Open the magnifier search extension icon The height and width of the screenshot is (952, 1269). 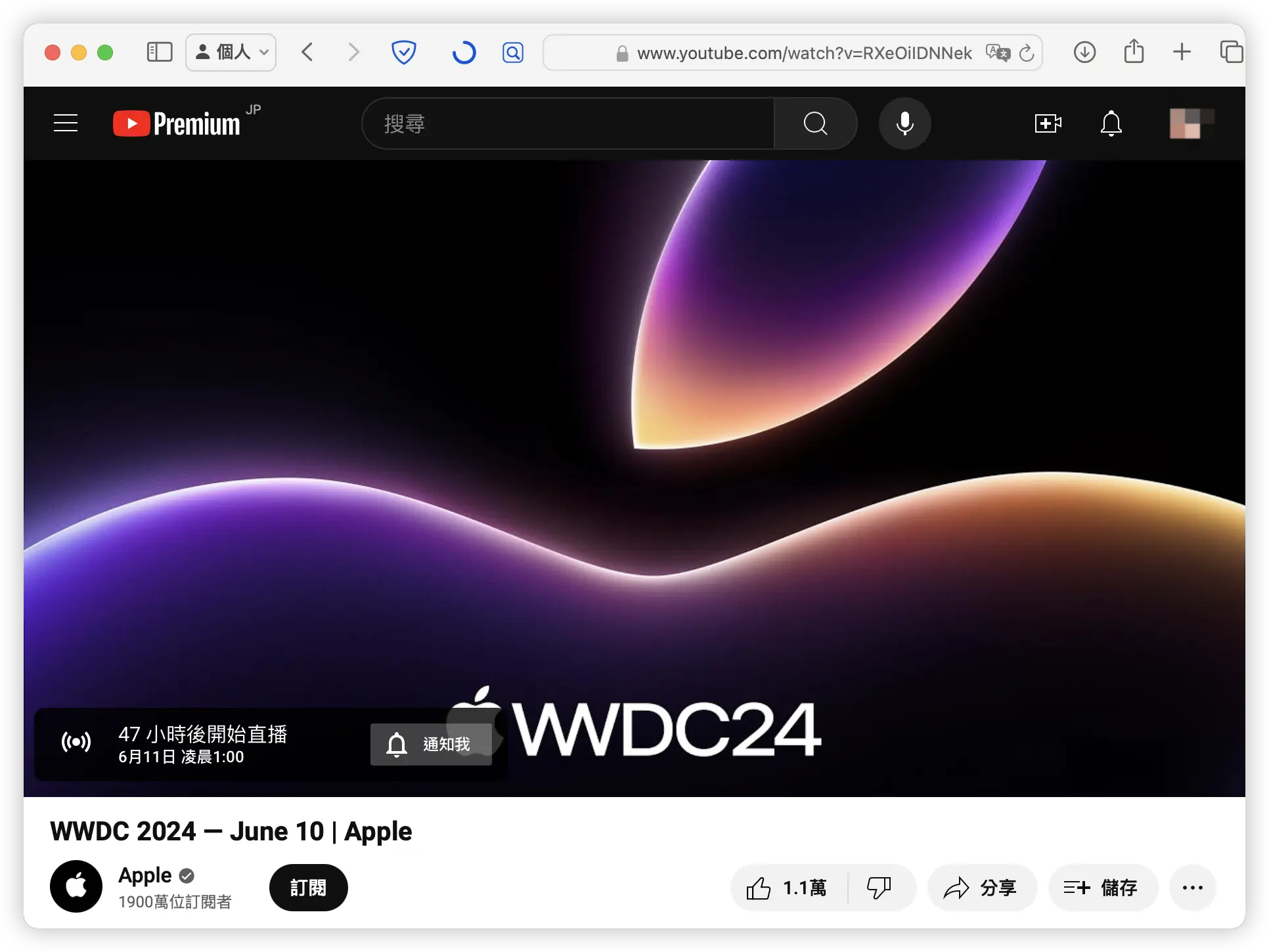click(513, 53)
